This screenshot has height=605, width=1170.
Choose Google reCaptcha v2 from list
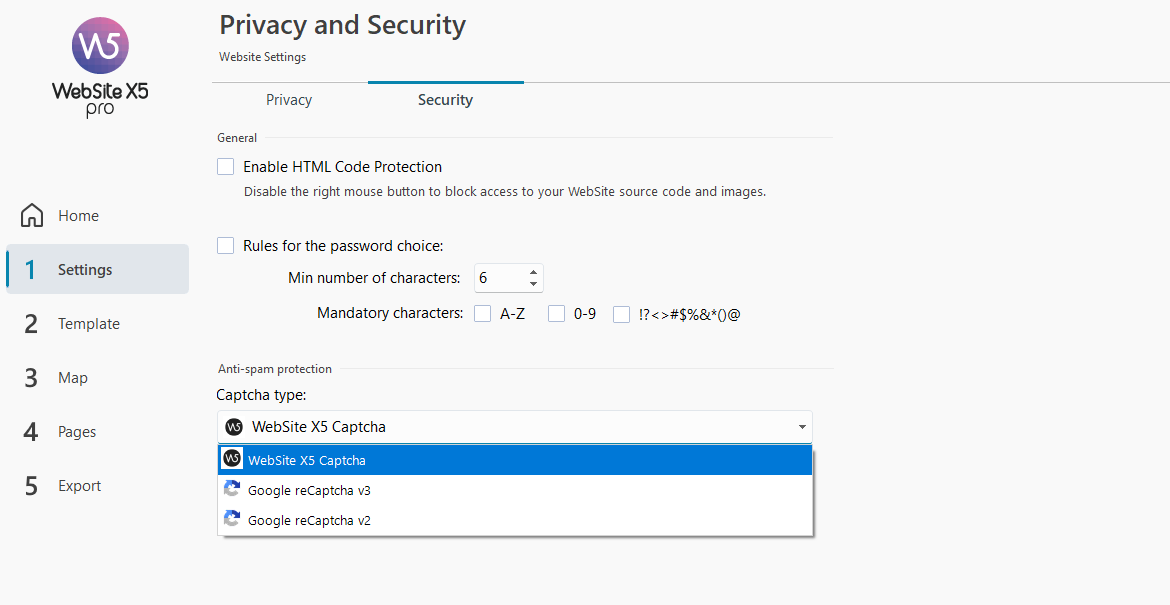click(309, 521)
